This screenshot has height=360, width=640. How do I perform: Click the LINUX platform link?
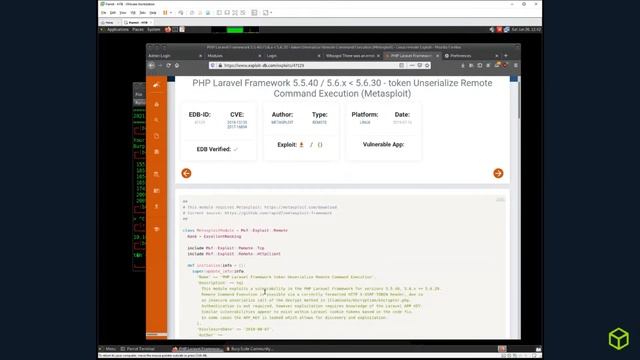click(x=365, y=122)
